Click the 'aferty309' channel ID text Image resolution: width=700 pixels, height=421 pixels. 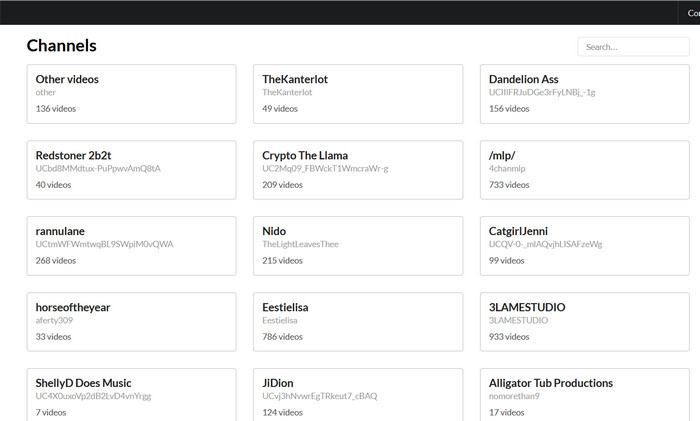coord(54,320)
